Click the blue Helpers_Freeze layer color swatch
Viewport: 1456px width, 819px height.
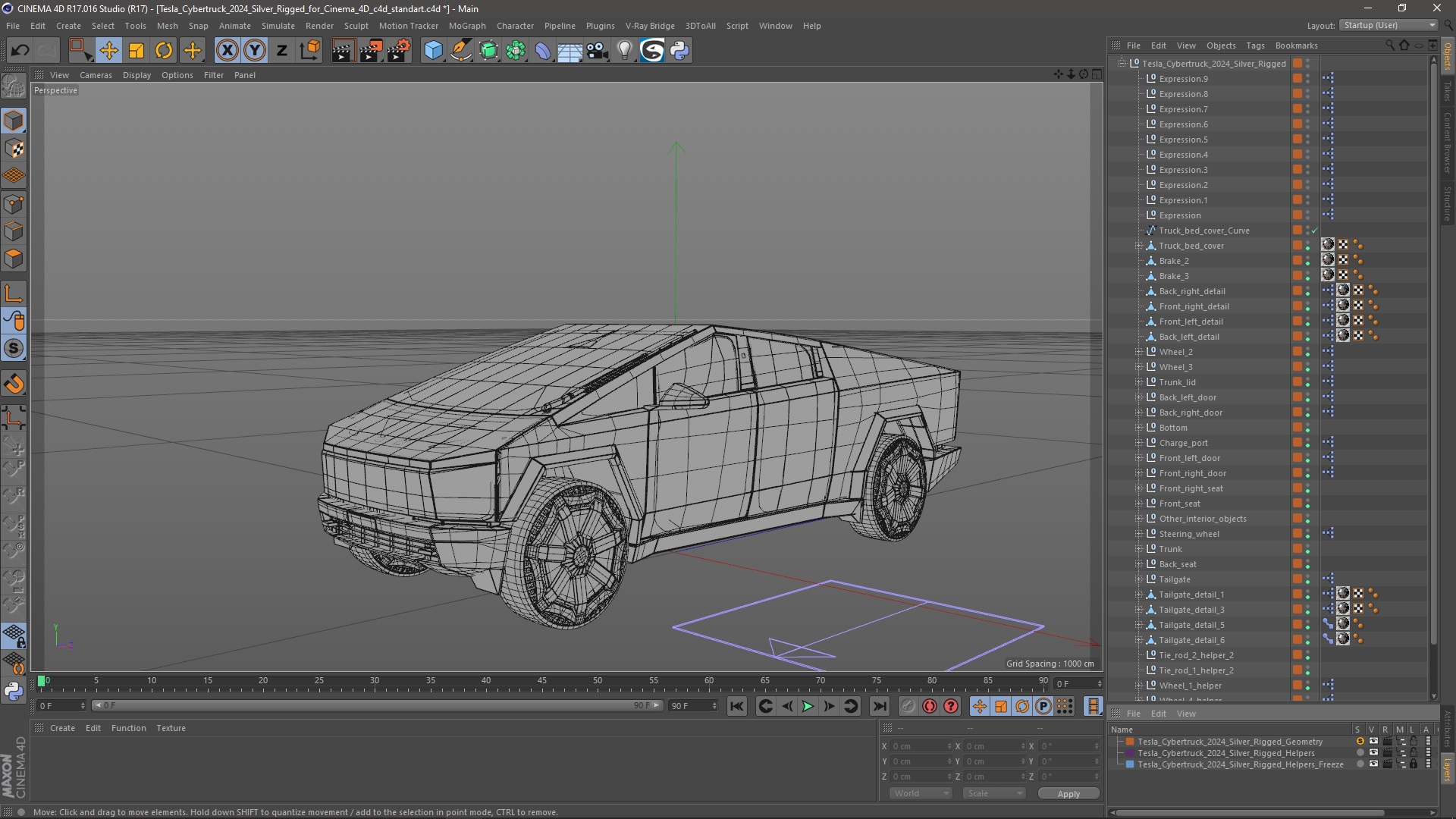[x=1130, y=764]
